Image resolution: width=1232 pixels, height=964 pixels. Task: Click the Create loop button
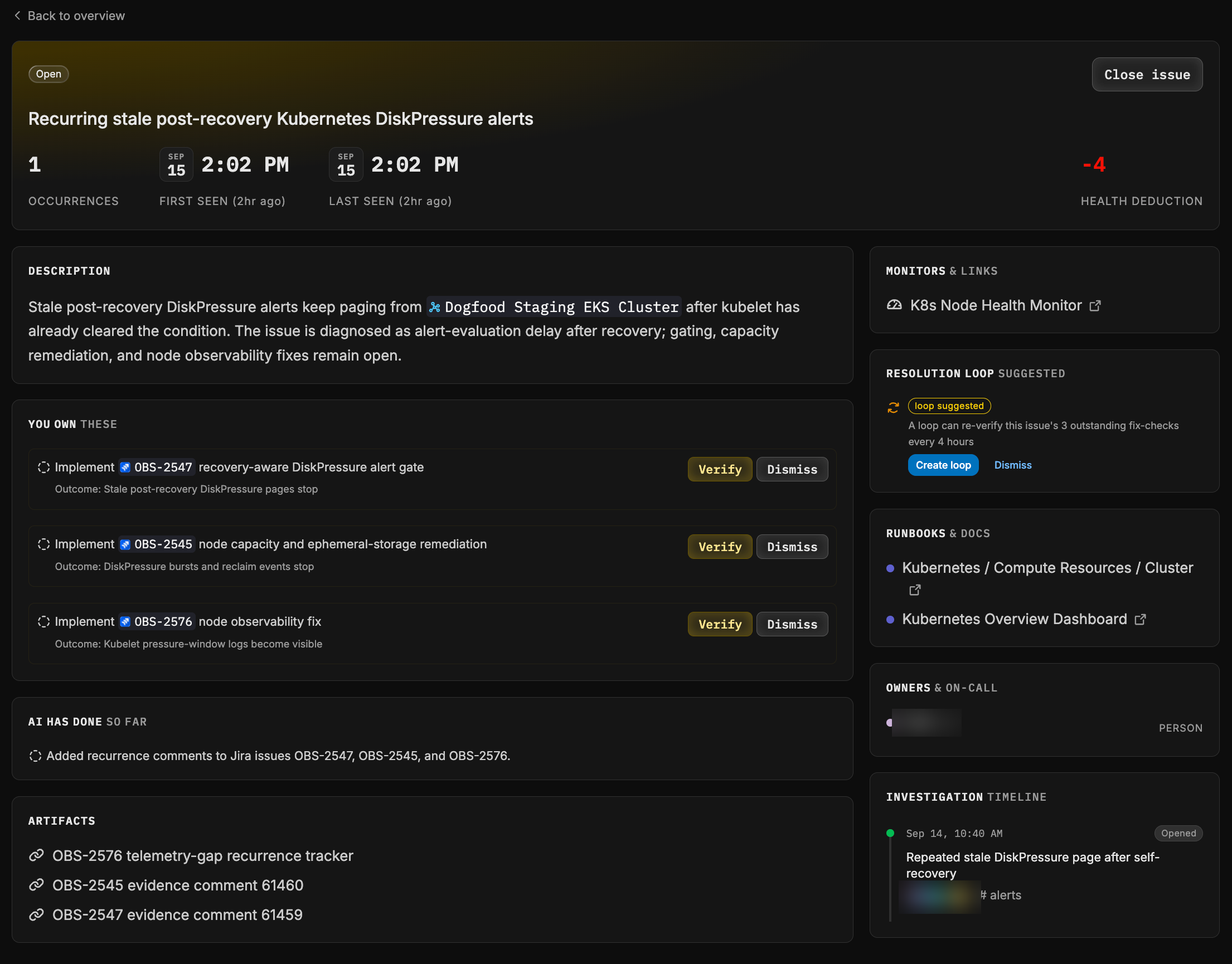(x=943, y=465)
